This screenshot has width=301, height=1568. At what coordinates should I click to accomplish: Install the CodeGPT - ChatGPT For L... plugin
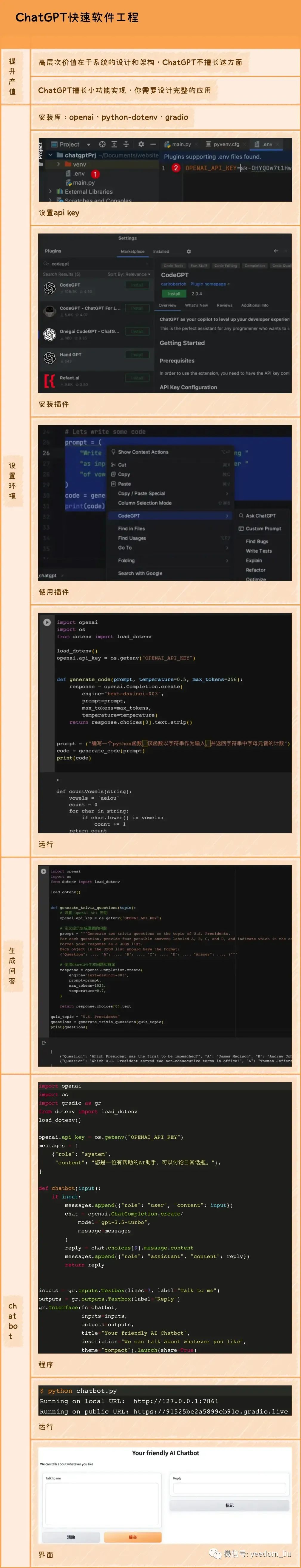click(137, 308)
